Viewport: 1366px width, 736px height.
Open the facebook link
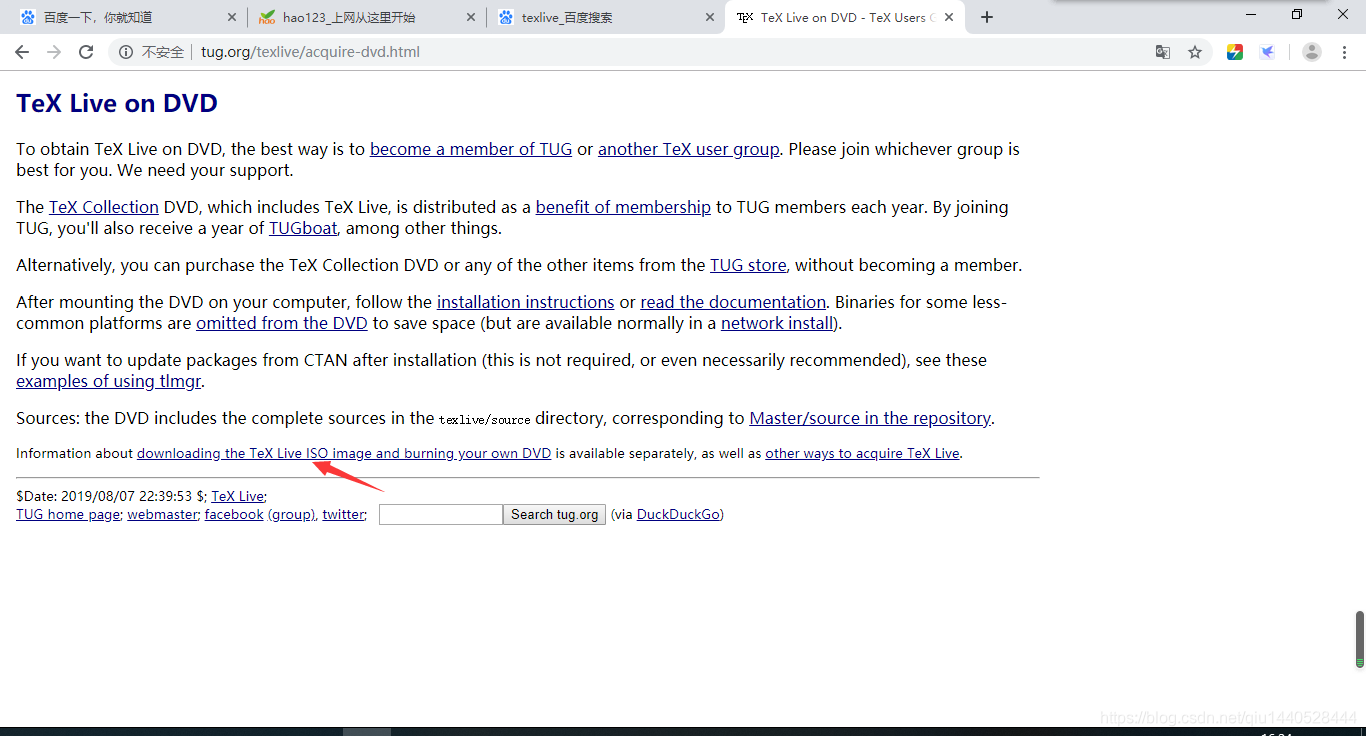click(x=234, y=514)
